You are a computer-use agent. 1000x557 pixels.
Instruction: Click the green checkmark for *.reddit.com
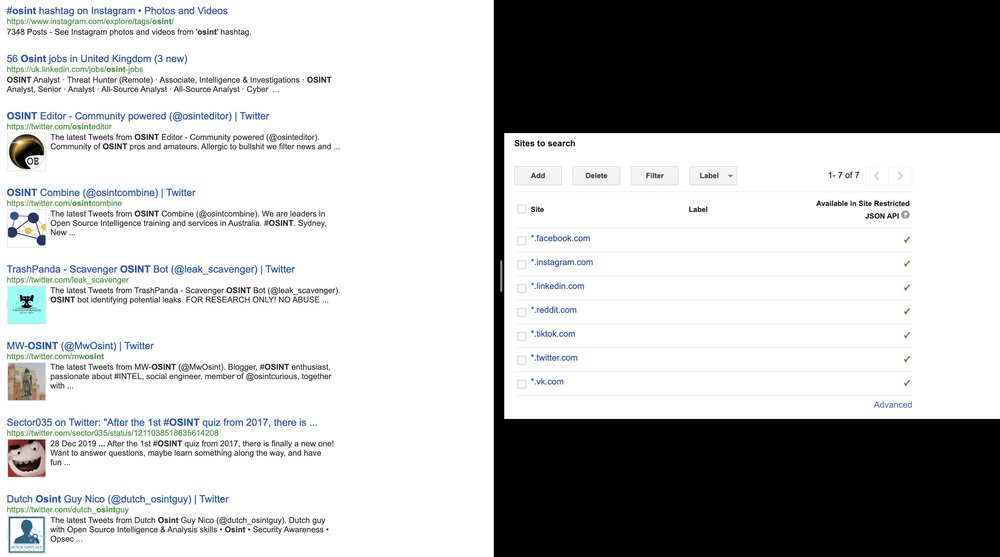tap(907, 311)
